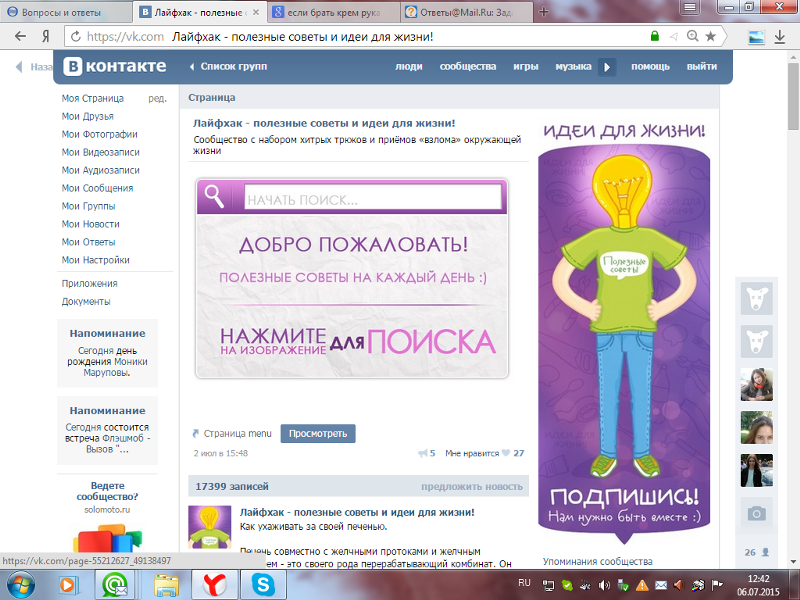
Task: Open люди in the VK header
Action: point(409,67)
